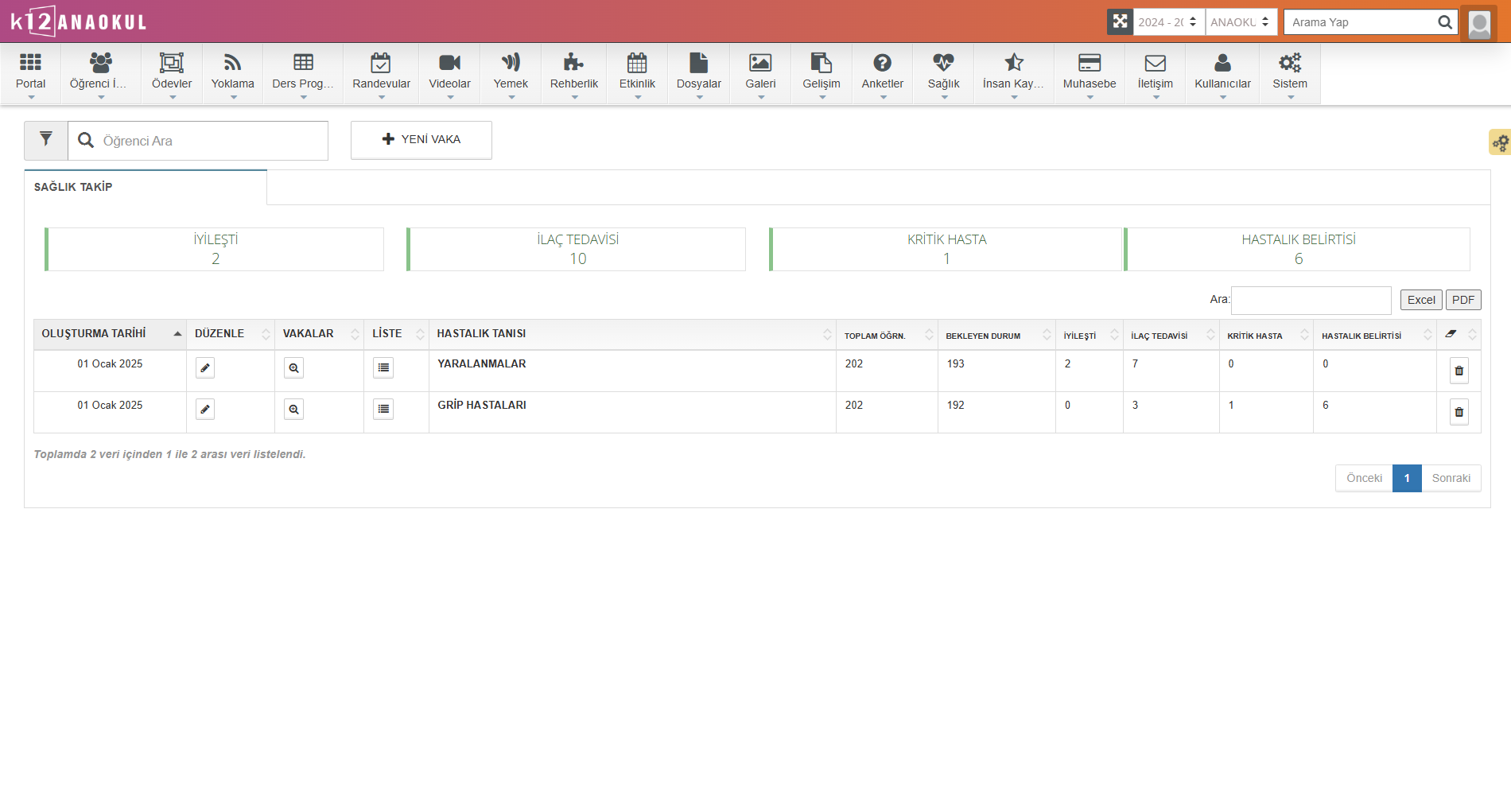Delete the YARALANMALAR row with trash icon

click(1459, 371)
